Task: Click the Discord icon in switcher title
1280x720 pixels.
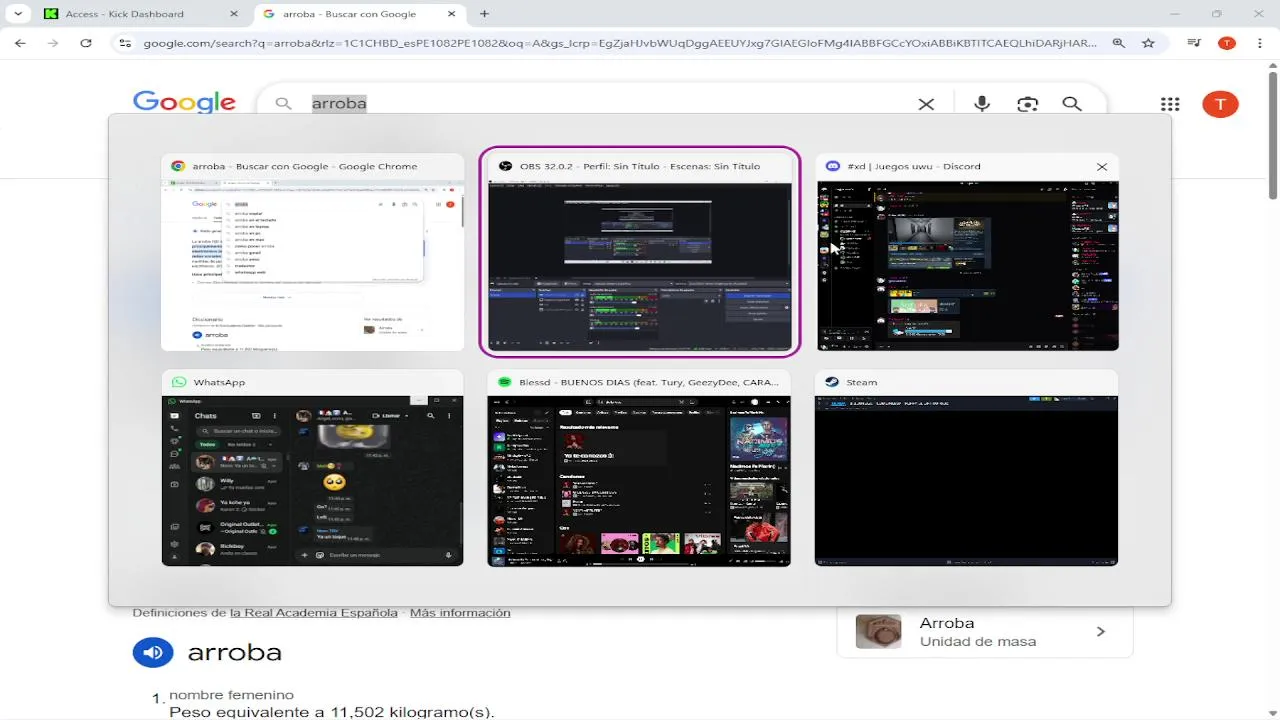Action: click(x=832, y=167)
